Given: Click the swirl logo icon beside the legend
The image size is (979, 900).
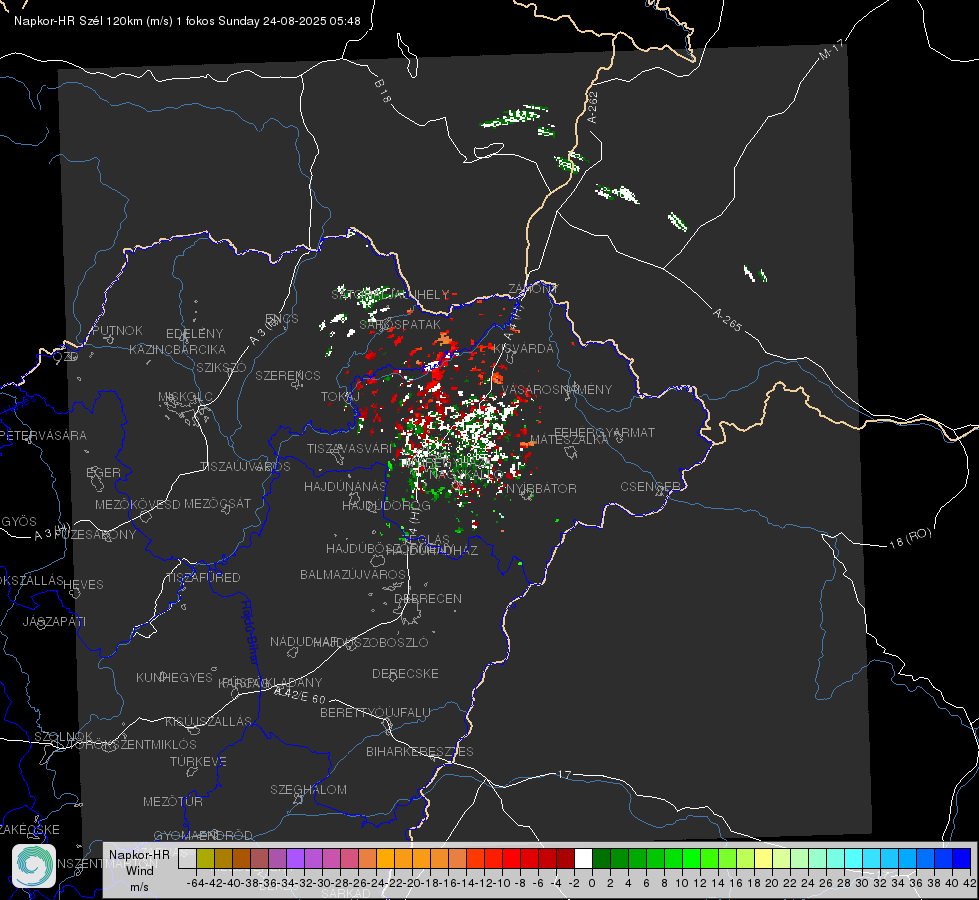Looking at the screenshot, I should tap(34, 866).
